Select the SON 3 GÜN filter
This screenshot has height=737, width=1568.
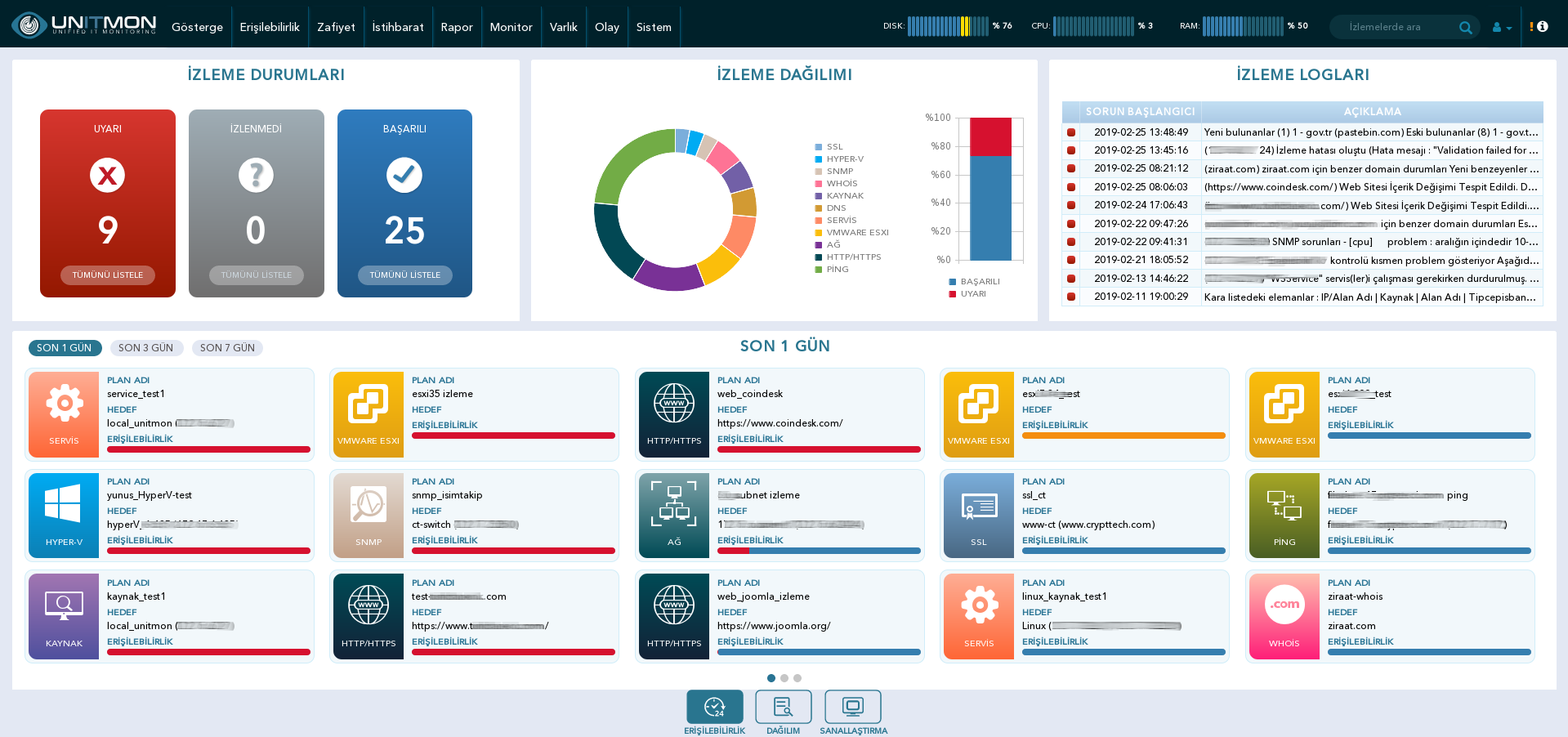pyautogui.click(x=145, y=348)
